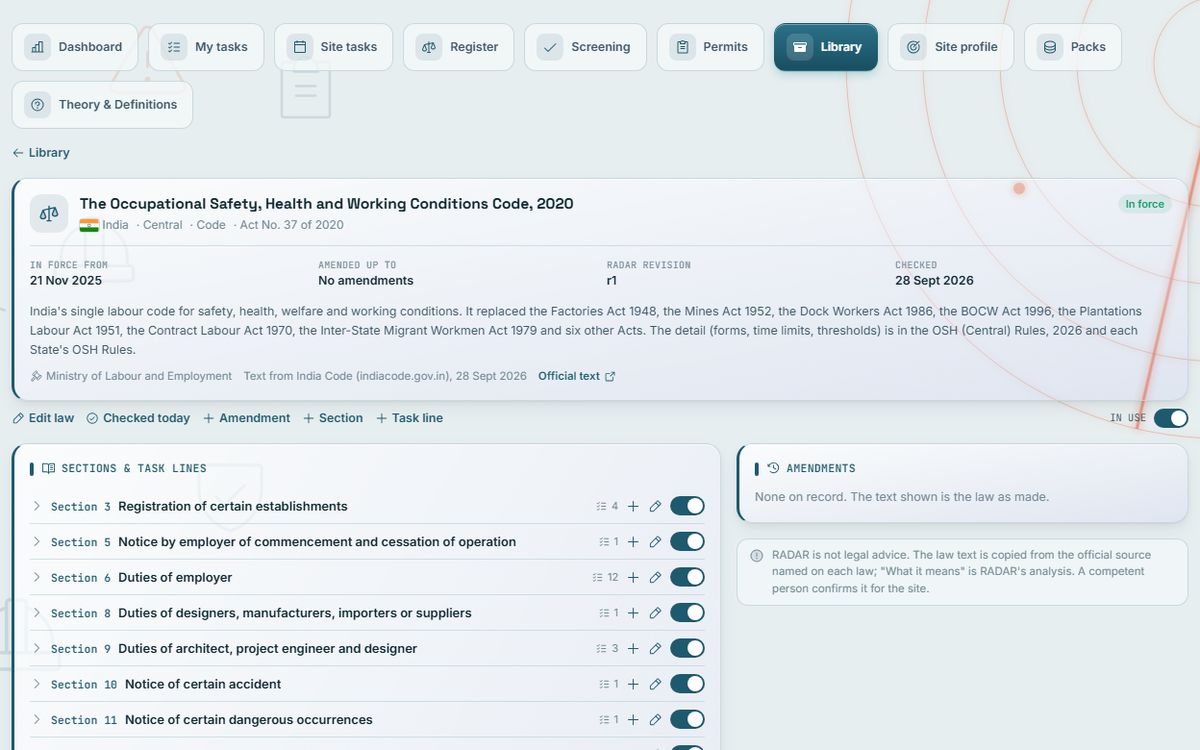Screen dimensions: 1200x750
Task: Edit Section 8 with the pencil icon
Action: (x=655, y=613)
